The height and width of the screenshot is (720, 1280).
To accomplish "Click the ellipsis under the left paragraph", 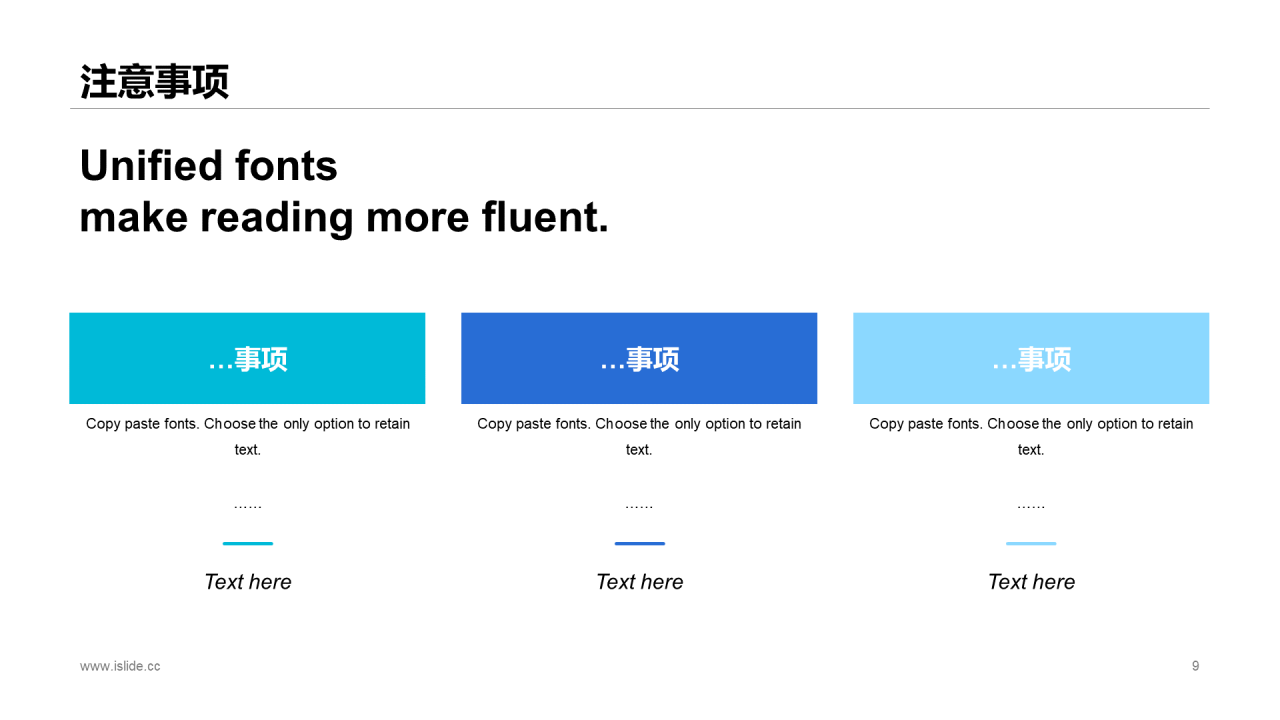I will 248,507.
